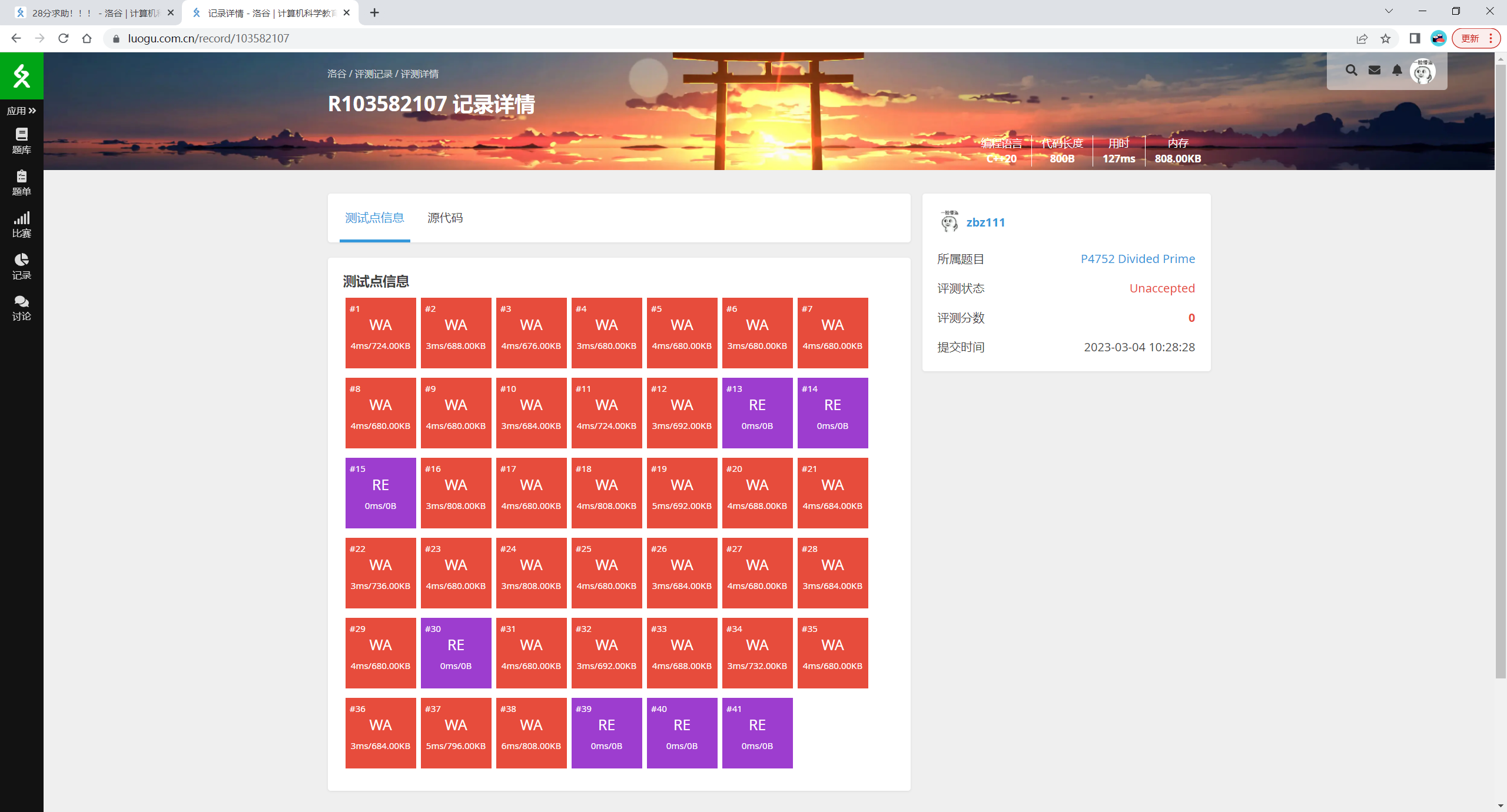Screen dimensions: 1507x812
Task: Click the 更新 browser update button
Action: click(1476, 38)
